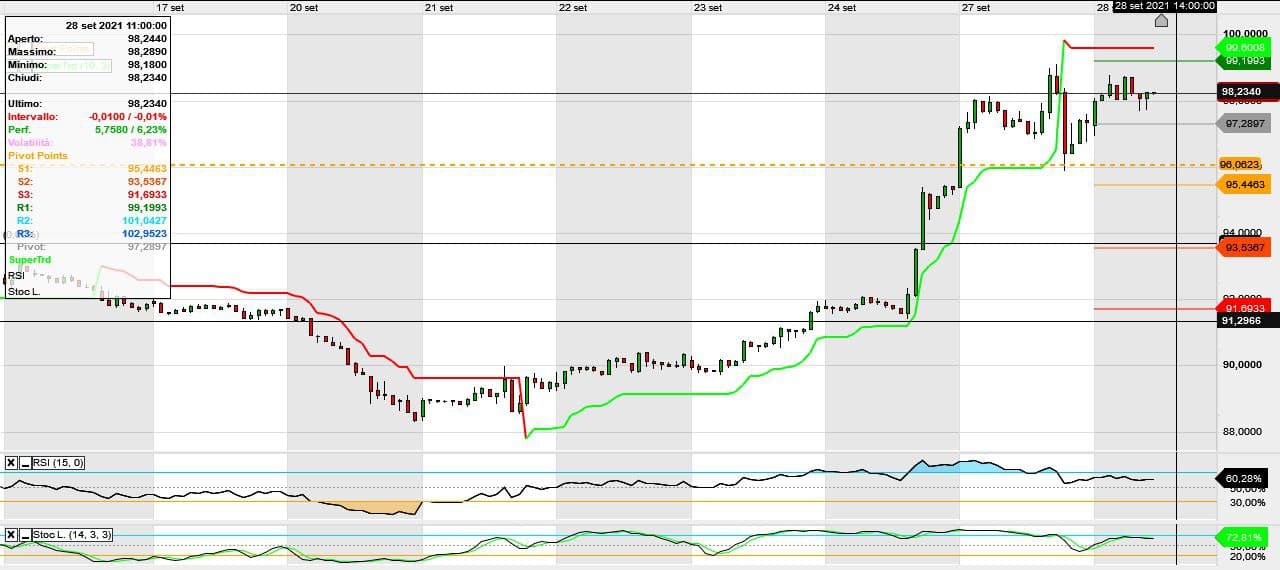Select the orange 95,4463 S1 tag
Image resolution: width=1280 pixels, height=570 pixels.
point(1245,185)
